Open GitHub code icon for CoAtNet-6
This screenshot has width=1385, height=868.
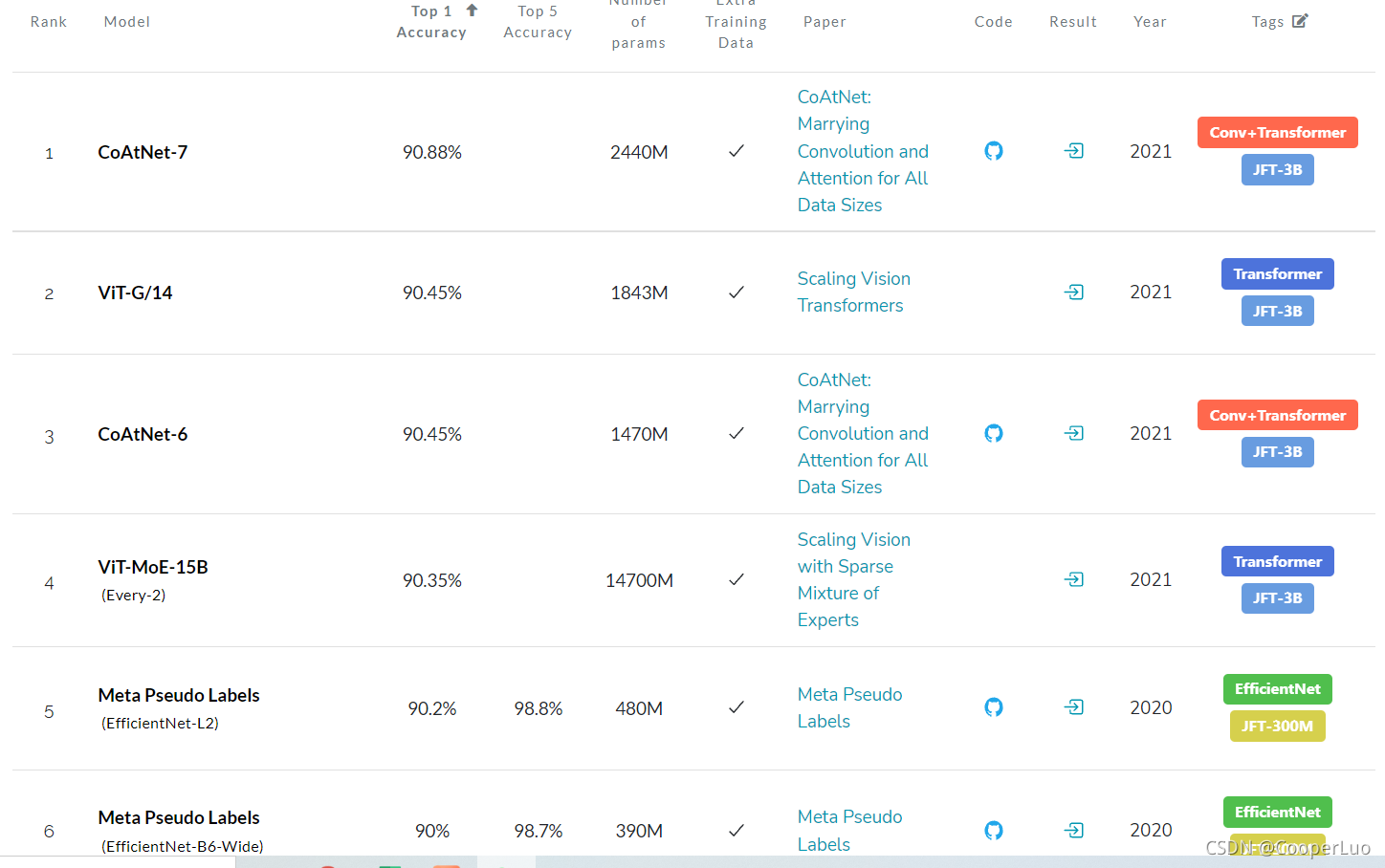pos(994,433)
